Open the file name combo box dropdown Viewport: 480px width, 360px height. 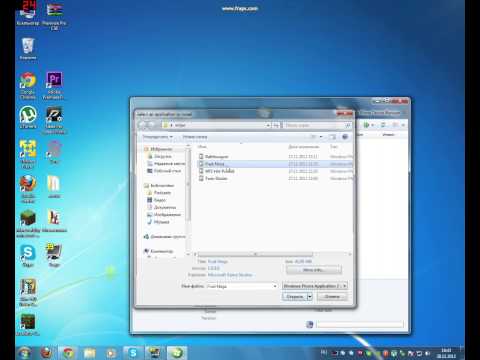(275, 286)
